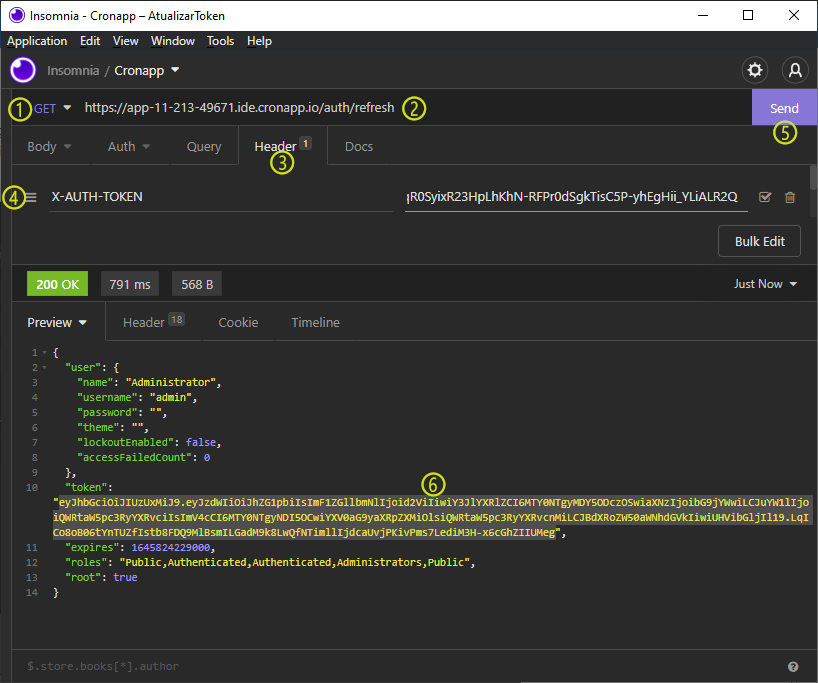
Task: Send the request
Action: pyautogui.click(x=784, y=107)
